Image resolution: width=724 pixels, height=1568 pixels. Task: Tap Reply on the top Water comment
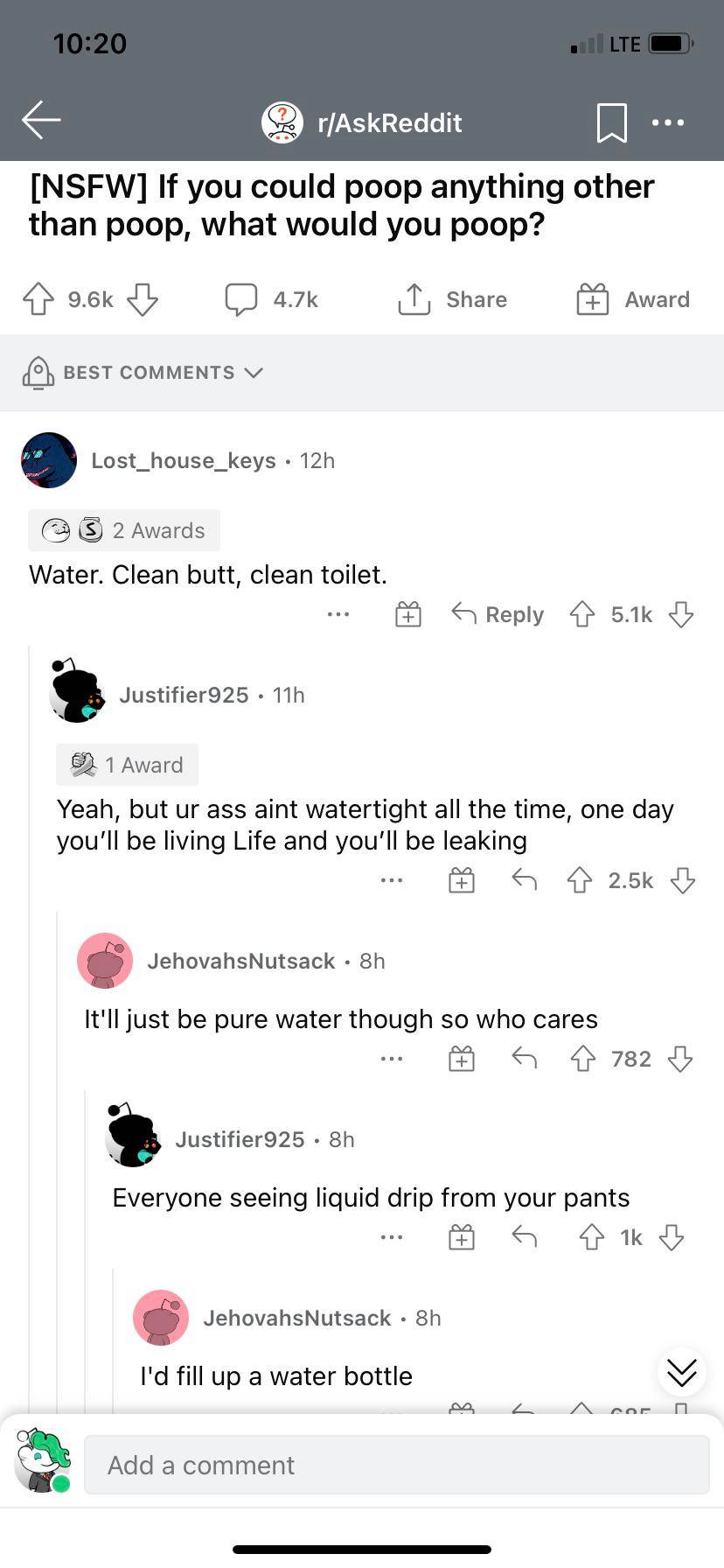[x=497, y=614]
